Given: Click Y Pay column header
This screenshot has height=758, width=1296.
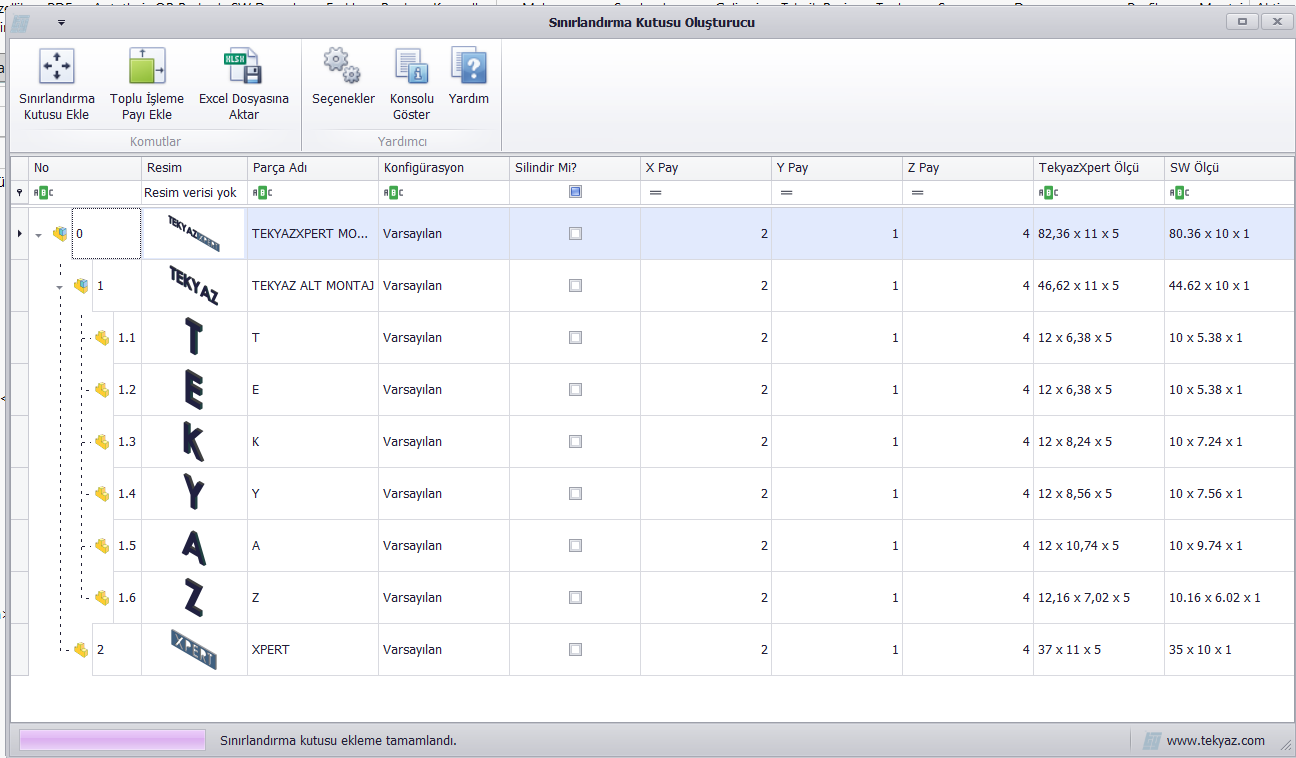Looking at the screenshot, I should (837, 168).
